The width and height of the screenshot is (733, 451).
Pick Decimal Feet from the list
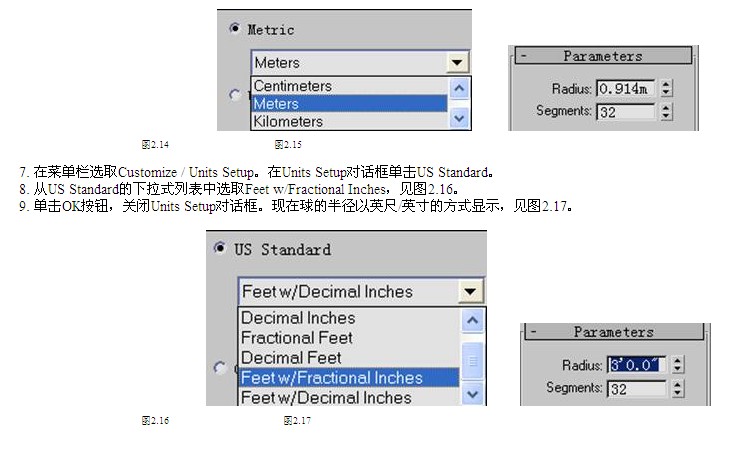291,357
